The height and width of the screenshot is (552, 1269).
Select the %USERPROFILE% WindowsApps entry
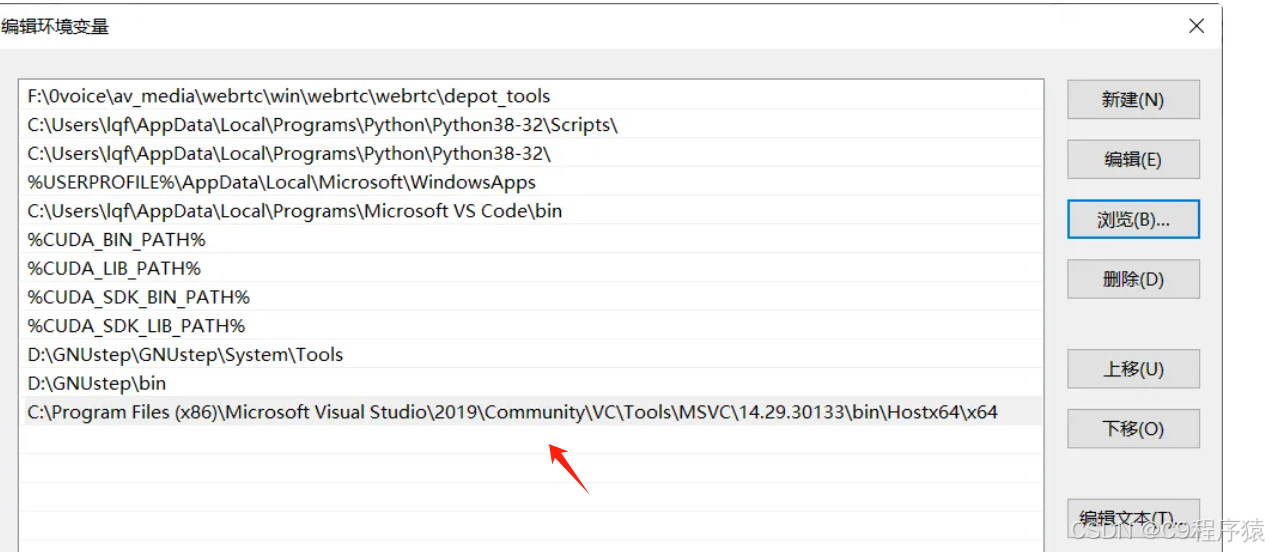coord(533,183)
